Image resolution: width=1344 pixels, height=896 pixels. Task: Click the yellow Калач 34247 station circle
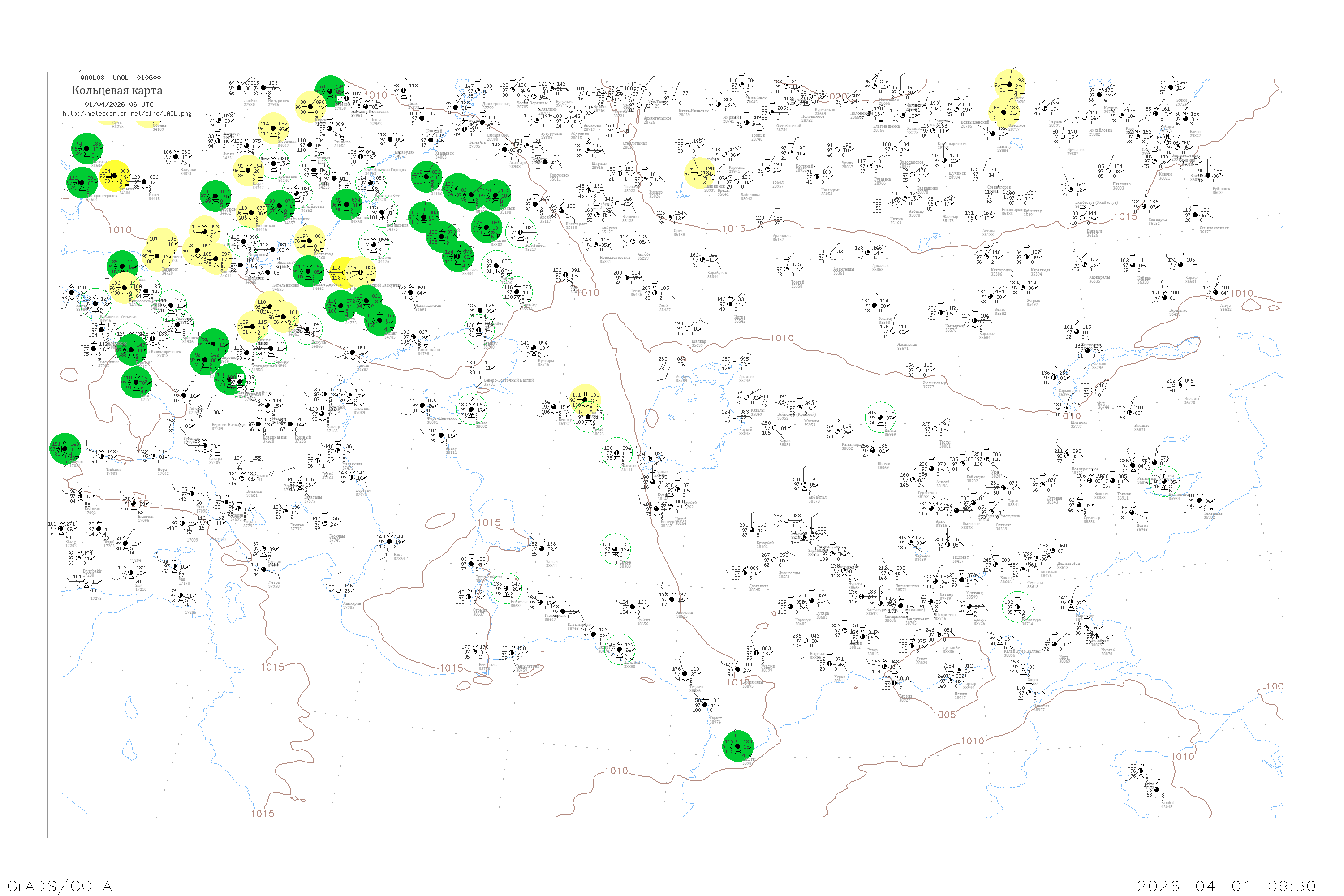pyautogui.click(x=249, y=170)
